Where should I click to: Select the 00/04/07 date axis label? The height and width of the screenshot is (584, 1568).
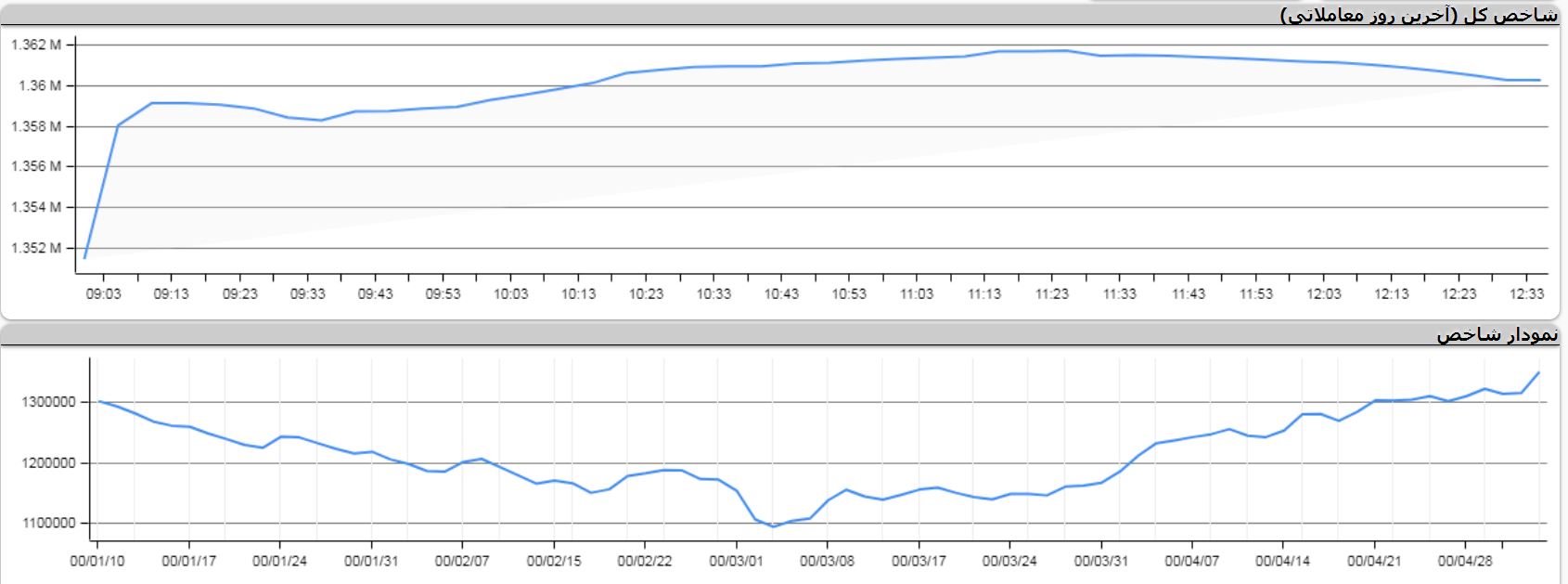[x=1192, y=562]
